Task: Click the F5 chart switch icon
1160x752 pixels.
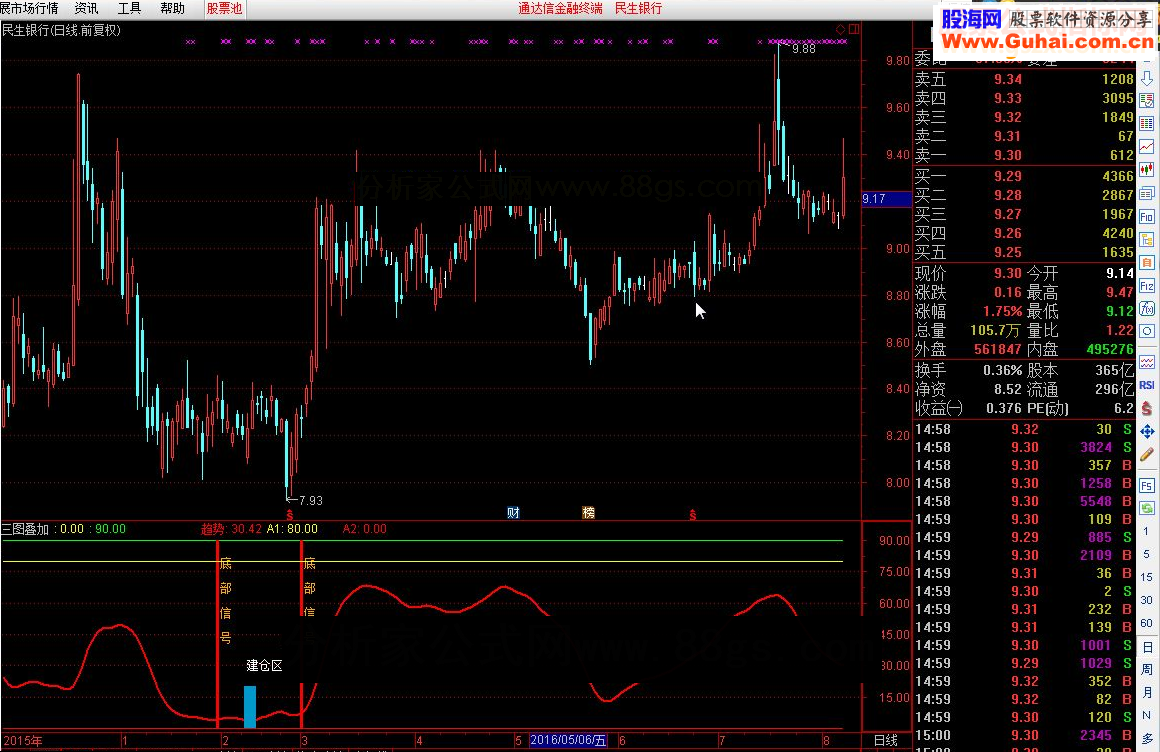Action: [x=1147, y=486]
